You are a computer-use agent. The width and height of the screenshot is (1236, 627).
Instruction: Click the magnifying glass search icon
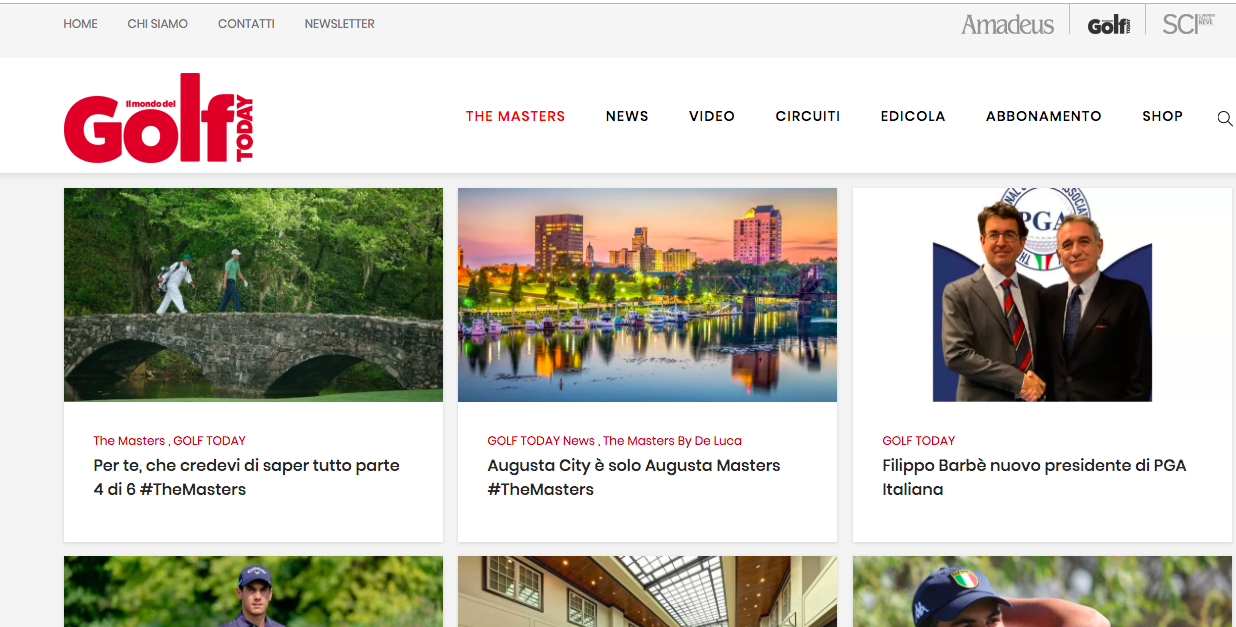1224,118
